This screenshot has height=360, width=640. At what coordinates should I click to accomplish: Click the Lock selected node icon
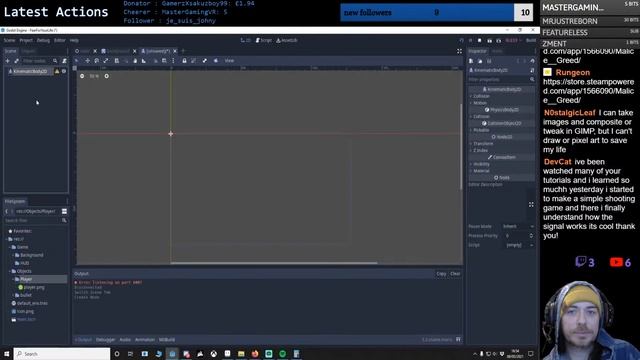tap(184, 61)
